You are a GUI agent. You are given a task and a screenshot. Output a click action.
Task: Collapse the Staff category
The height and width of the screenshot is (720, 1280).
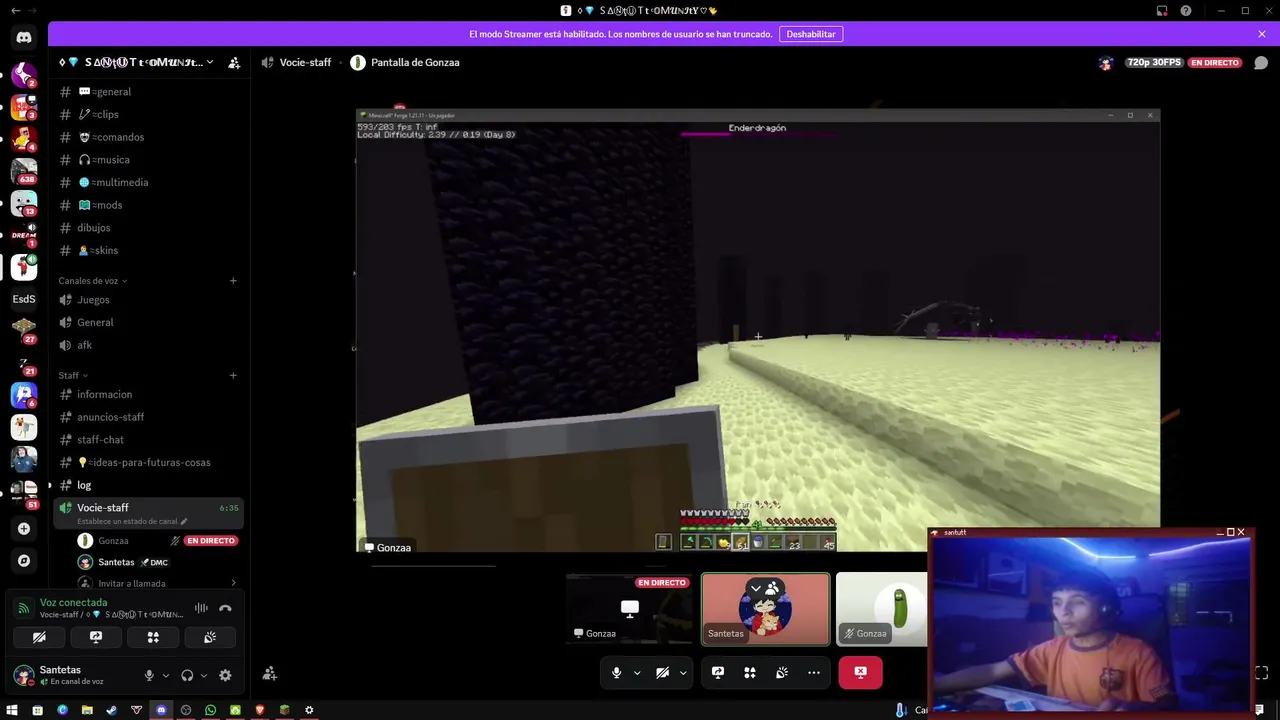(73, 376)
